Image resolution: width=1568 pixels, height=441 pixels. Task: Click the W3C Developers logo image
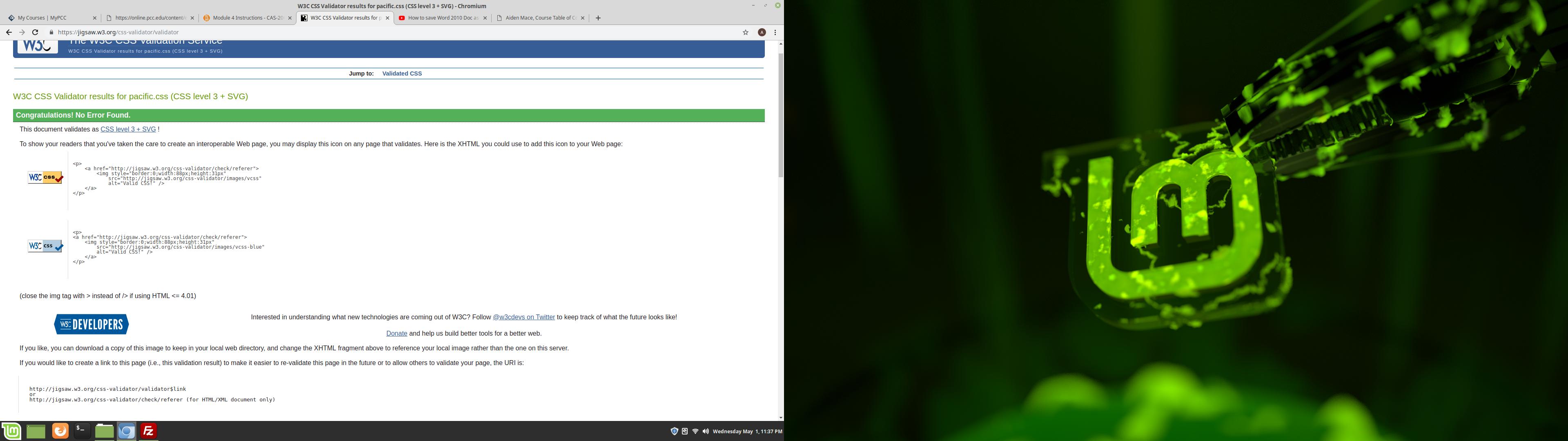(91, 324)
